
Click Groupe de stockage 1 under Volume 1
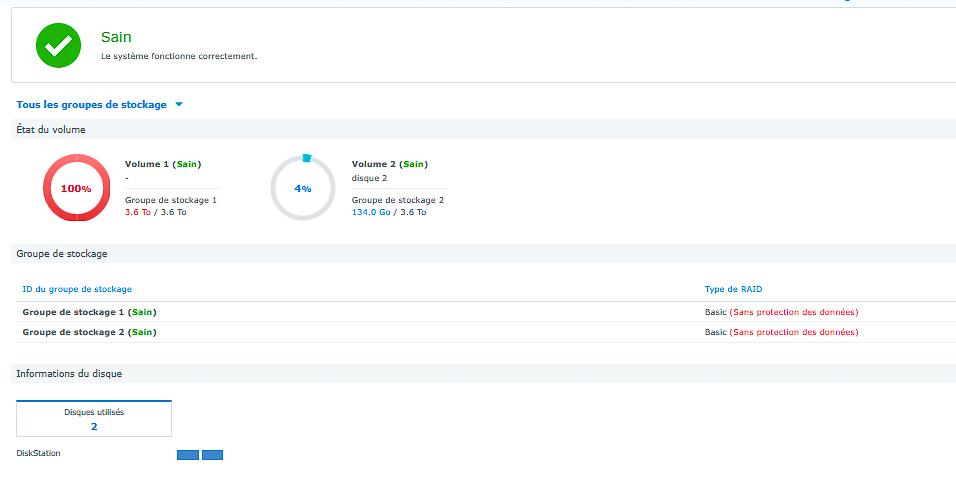pyautogui.click(x=170, y=200)
